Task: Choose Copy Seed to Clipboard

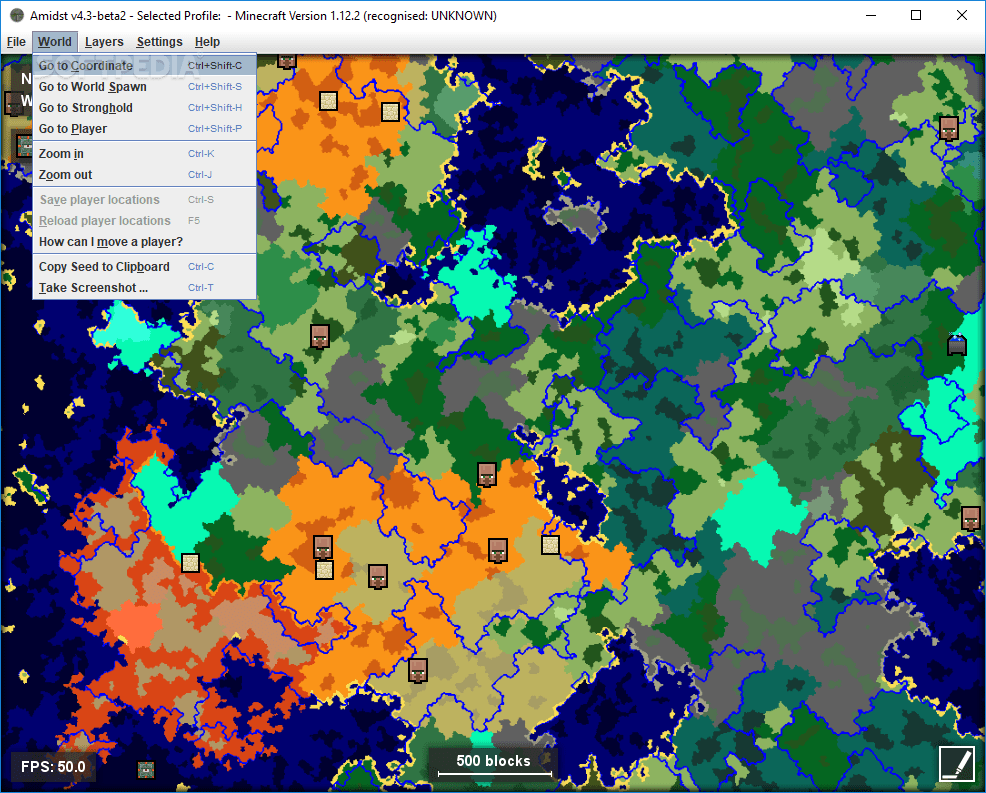Action: click(x=145, y=267)
